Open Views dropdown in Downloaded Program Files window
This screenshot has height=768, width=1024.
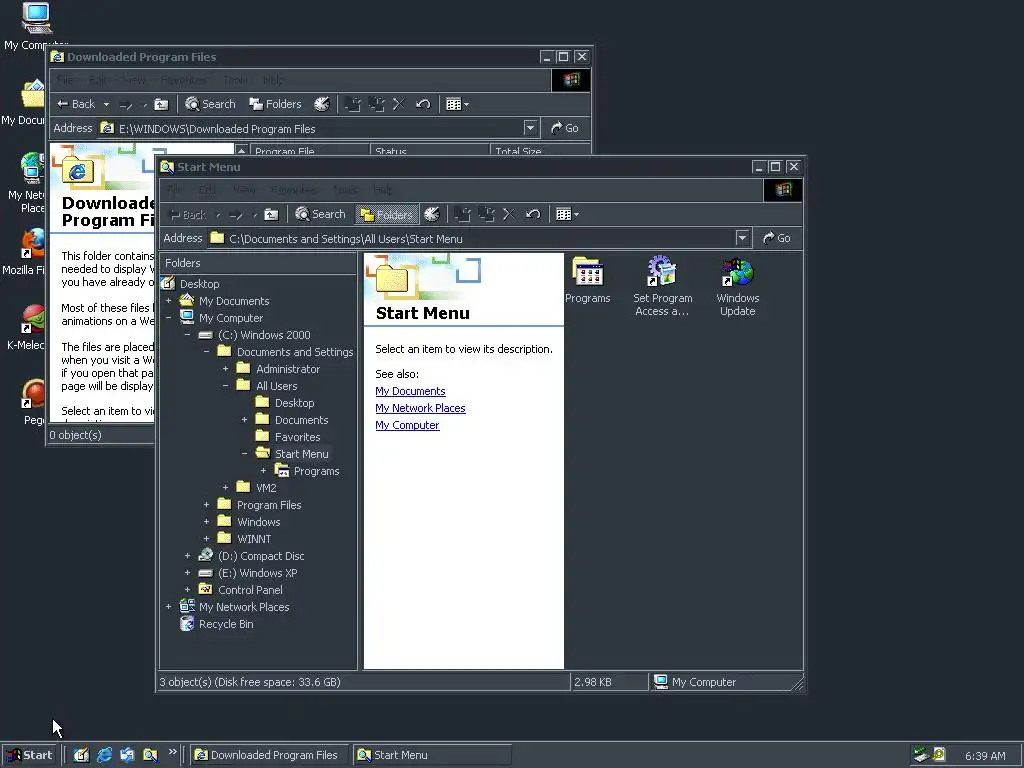coord(457,104)
